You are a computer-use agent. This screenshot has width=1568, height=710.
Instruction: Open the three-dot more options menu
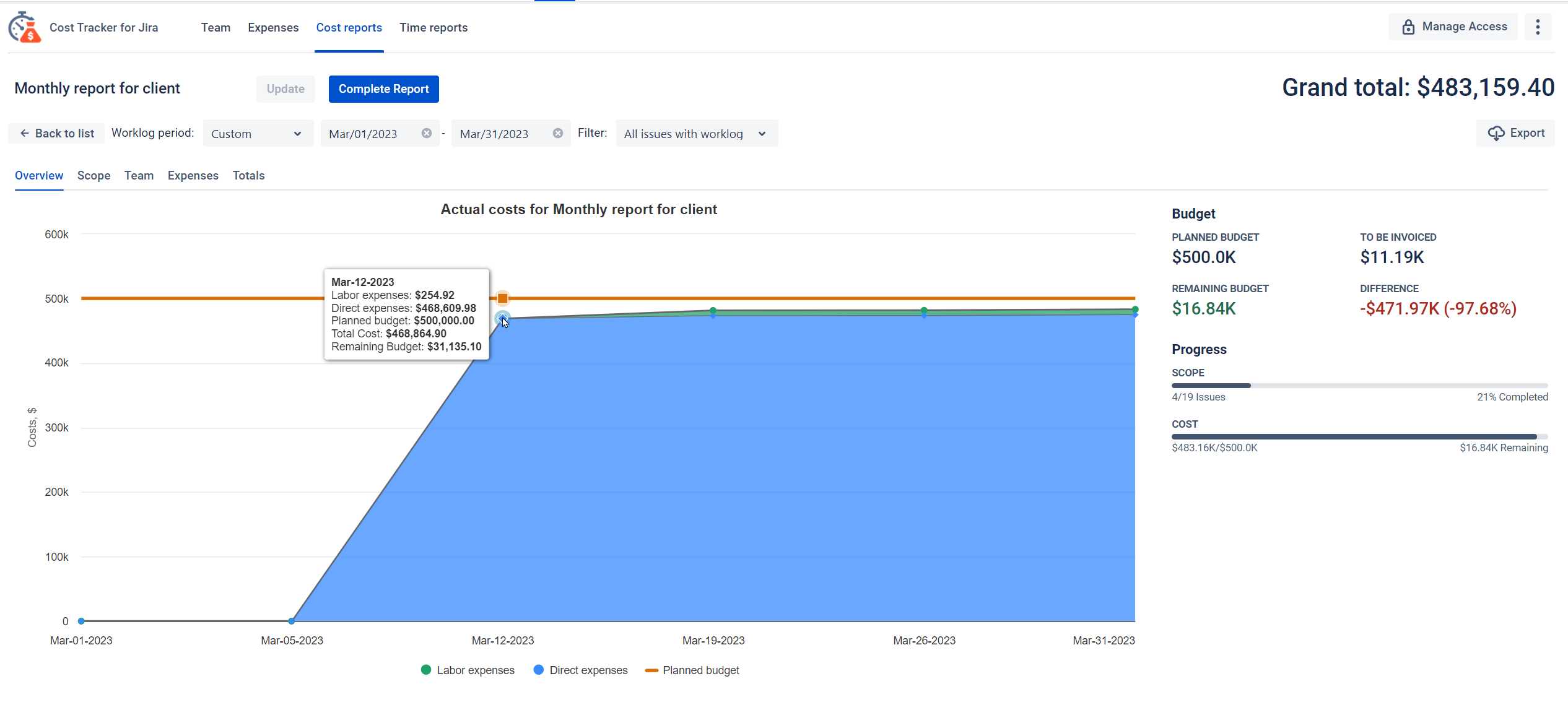pos(1538,27)
